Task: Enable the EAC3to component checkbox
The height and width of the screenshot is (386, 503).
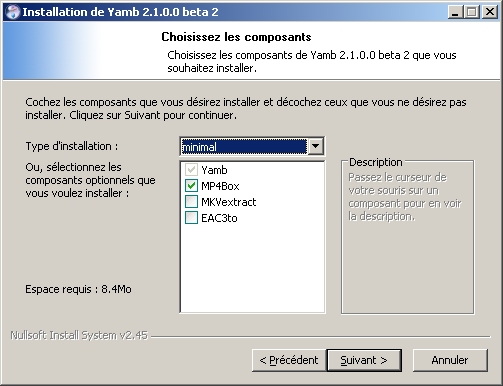Action: tap(191, 218)
